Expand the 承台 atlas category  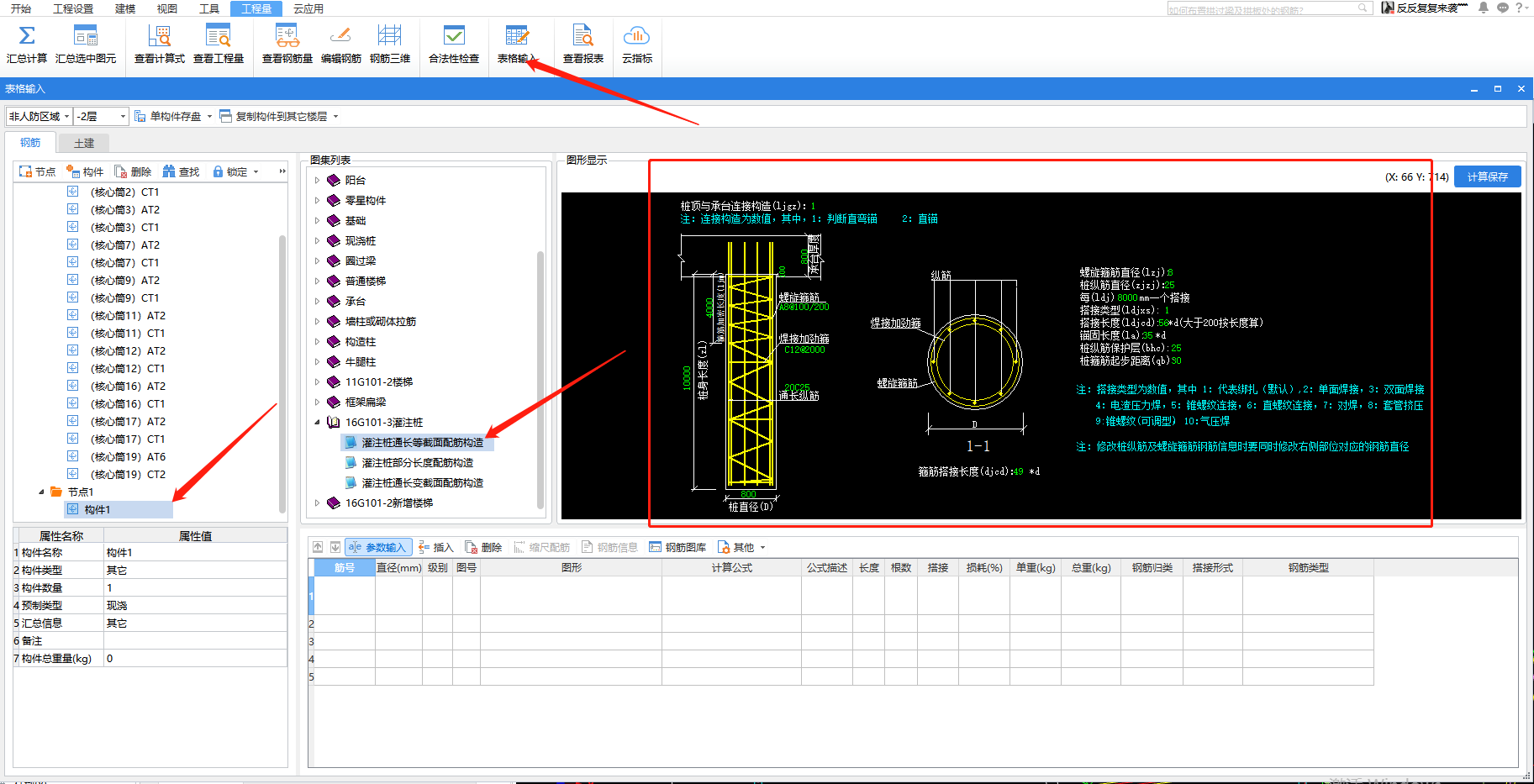click(317, 301)
